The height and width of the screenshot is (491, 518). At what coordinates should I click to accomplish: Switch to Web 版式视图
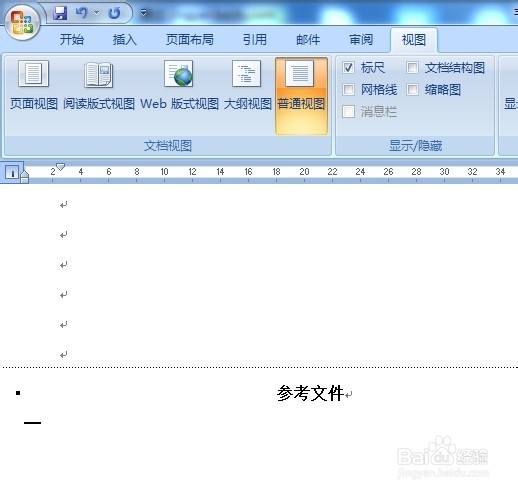coord(179,85)
